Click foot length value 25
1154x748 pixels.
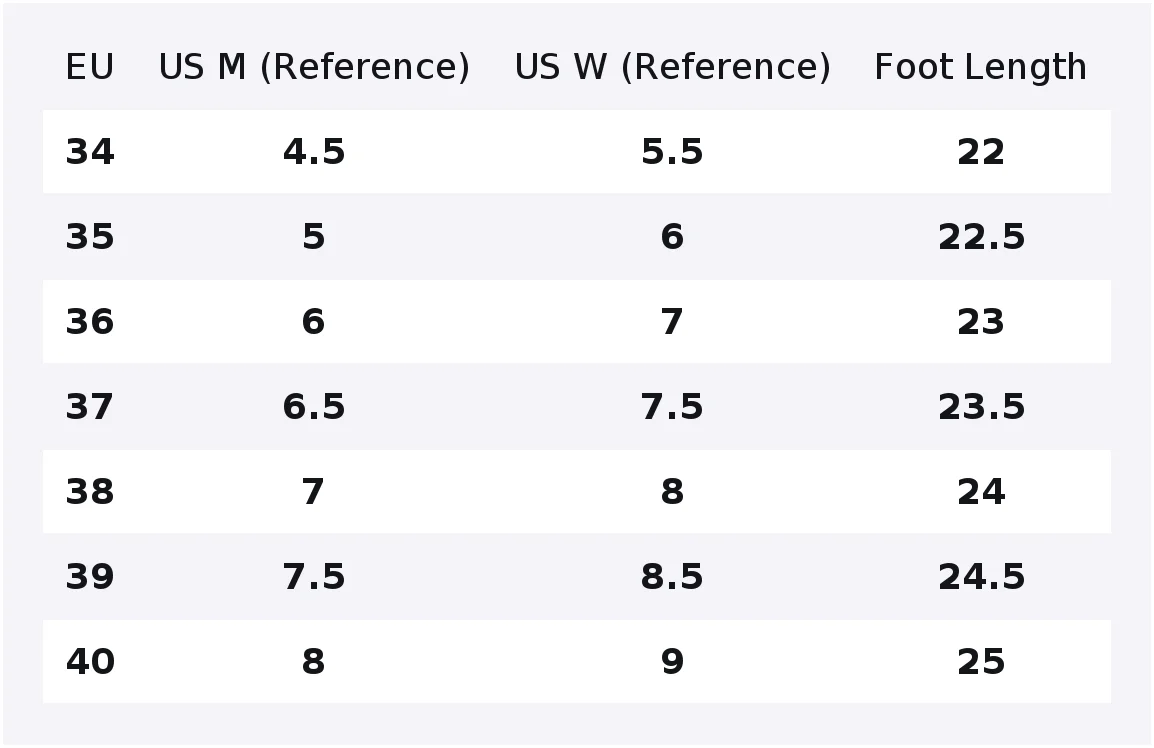click(981, 662)
